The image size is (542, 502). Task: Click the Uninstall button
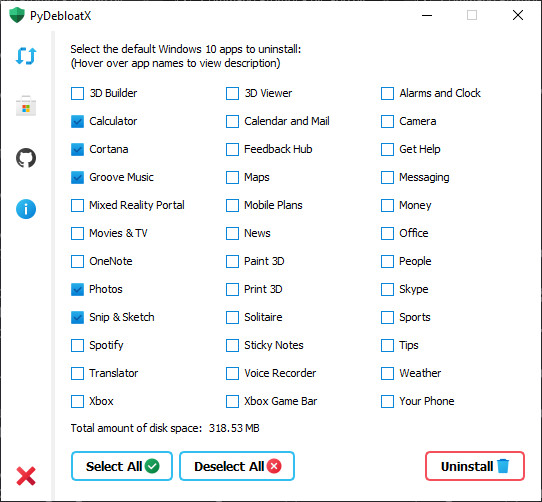click(x=475, y=466)
